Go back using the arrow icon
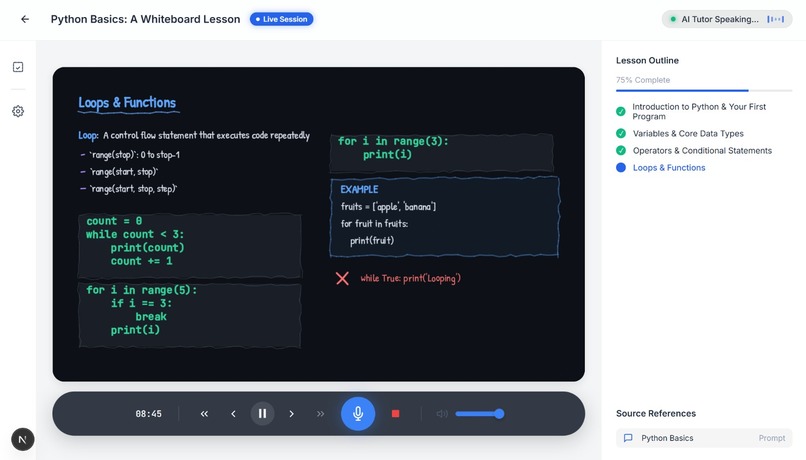The image size is (806, 460). pos(25,19)
